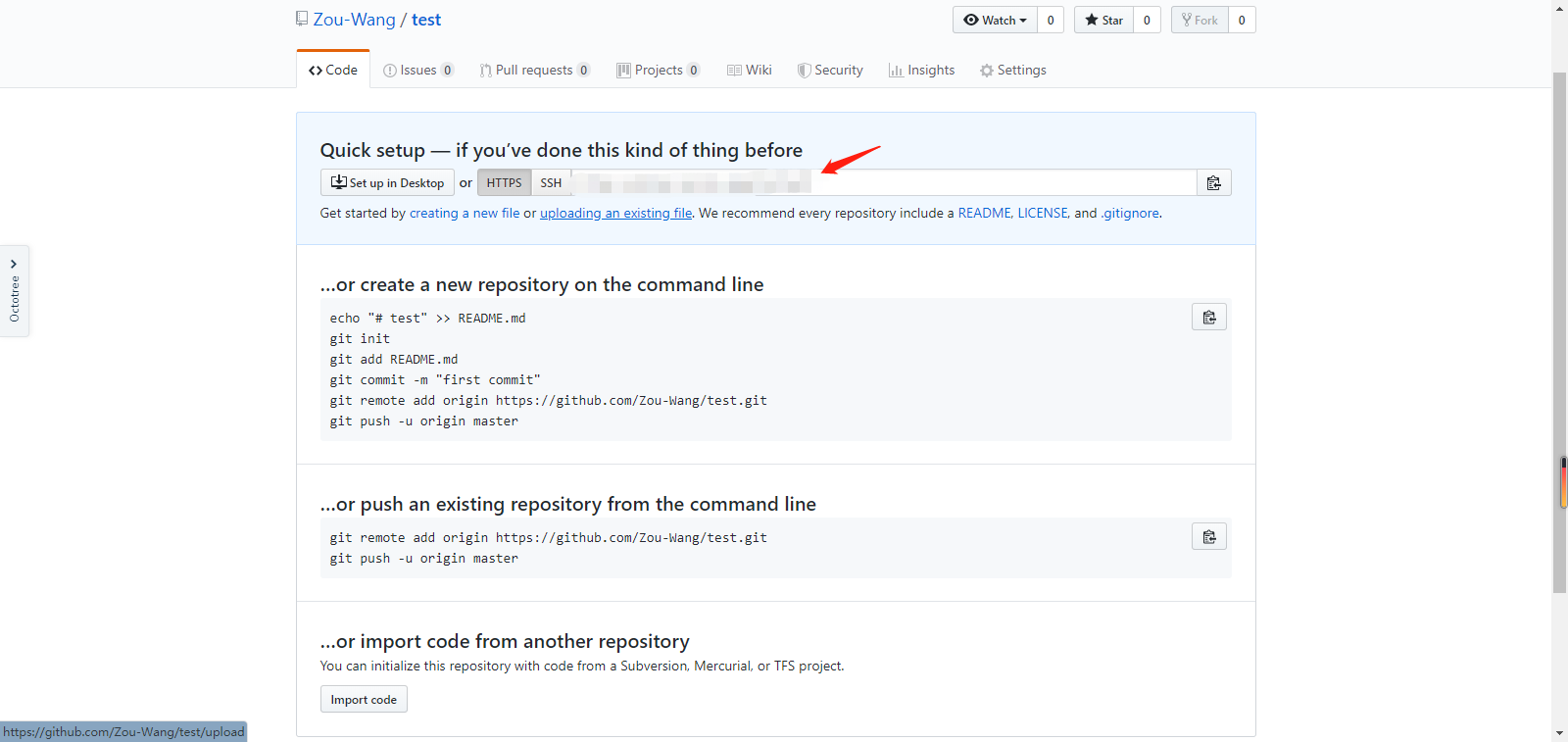Click the scrollbar down arrow
The height and width of the screenshot is (742, 1568).
tap(1559, 733)
